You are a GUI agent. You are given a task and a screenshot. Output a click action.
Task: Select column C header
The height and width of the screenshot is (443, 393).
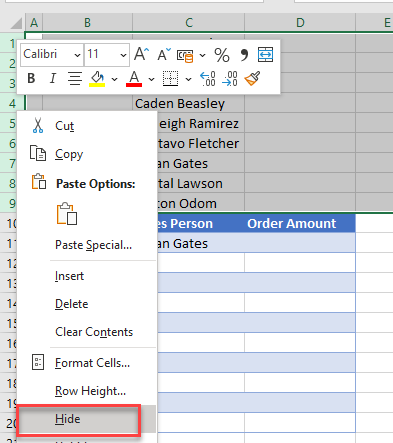[x=189, y=23]
